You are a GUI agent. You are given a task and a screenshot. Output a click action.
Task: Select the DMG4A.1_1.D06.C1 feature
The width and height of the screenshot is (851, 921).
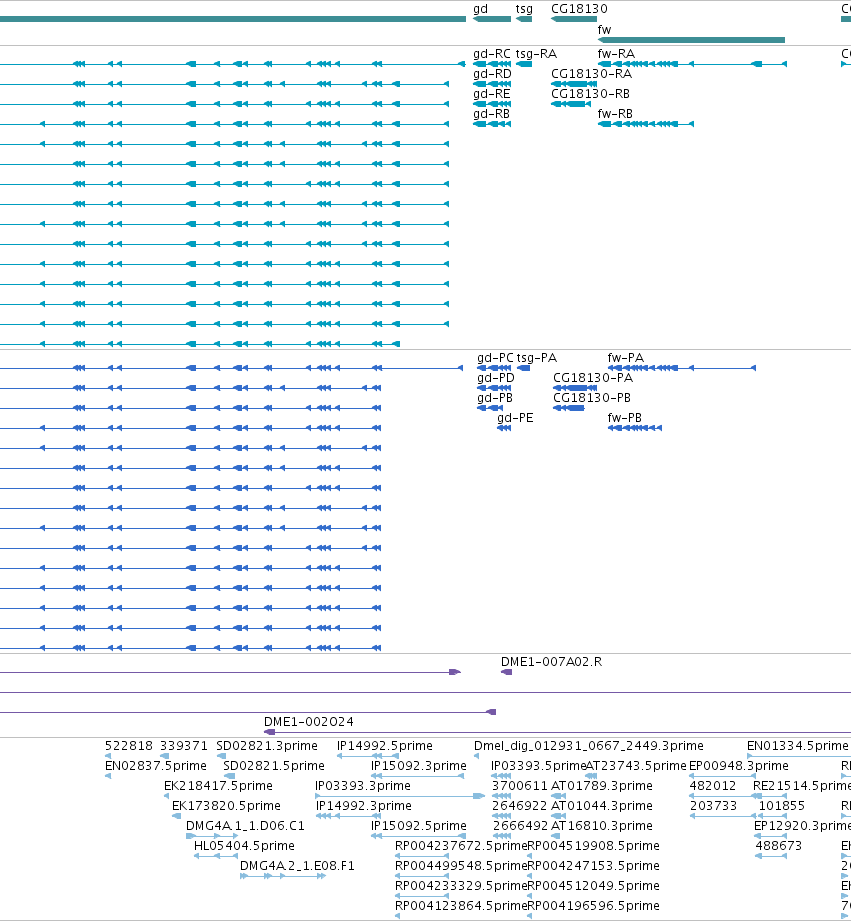(x=211, y=836)
